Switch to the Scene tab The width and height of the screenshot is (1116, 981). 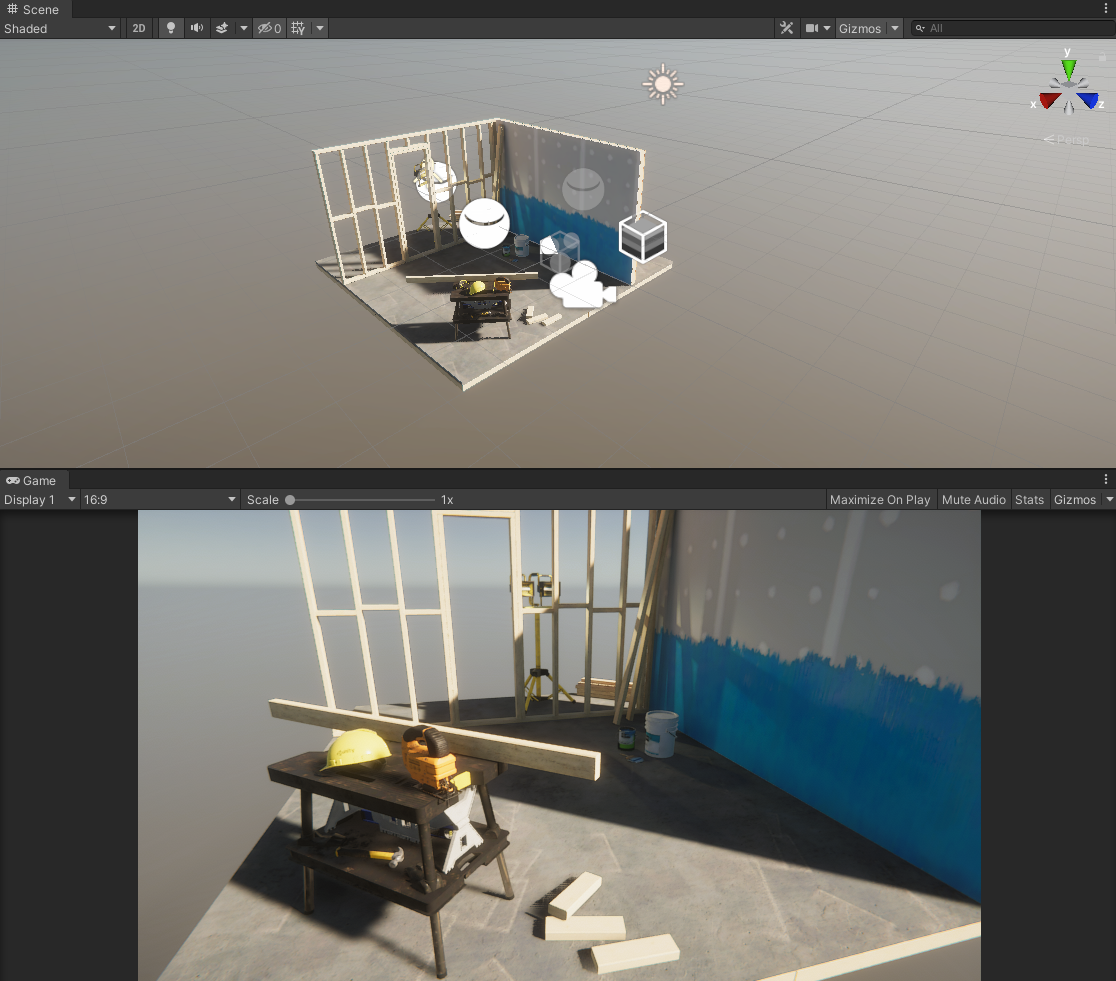tap(33, 9)
